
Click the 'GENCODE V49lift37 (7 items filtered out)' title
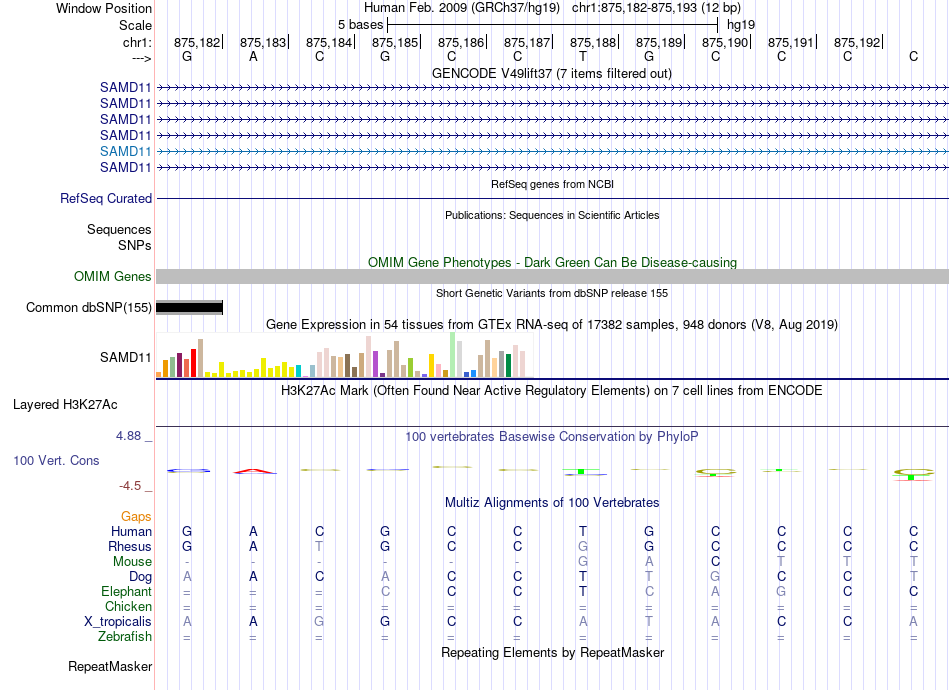[x=551, y=74]
